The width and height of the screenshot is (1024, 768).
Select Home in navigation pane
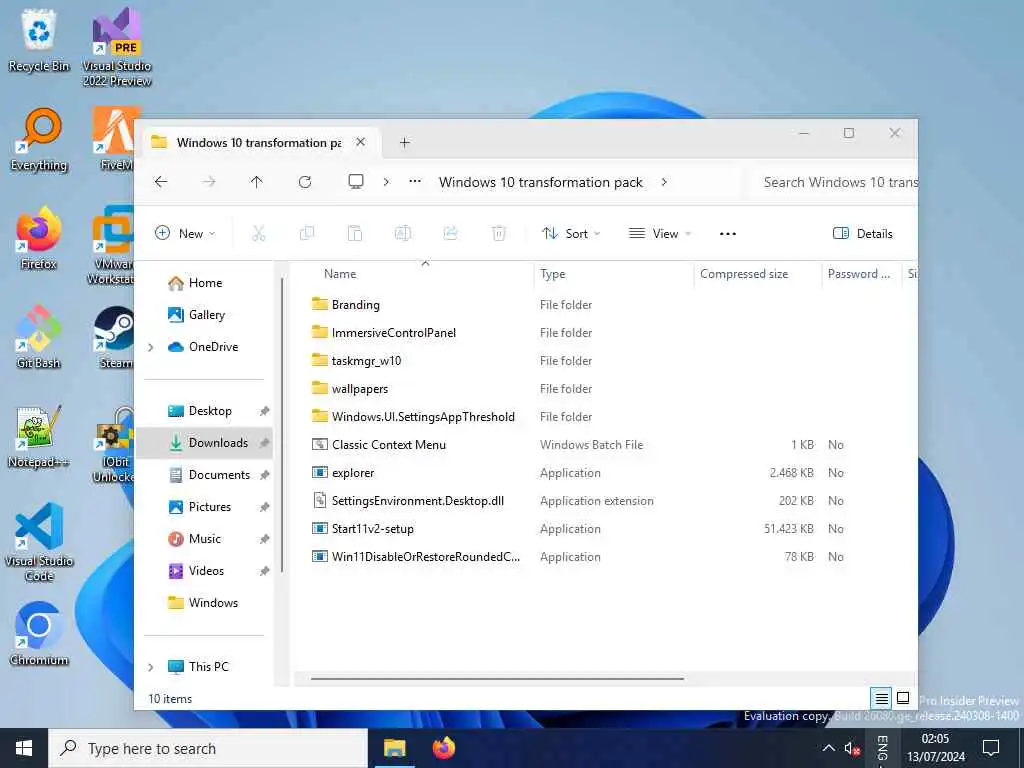[x=205, y=283]
